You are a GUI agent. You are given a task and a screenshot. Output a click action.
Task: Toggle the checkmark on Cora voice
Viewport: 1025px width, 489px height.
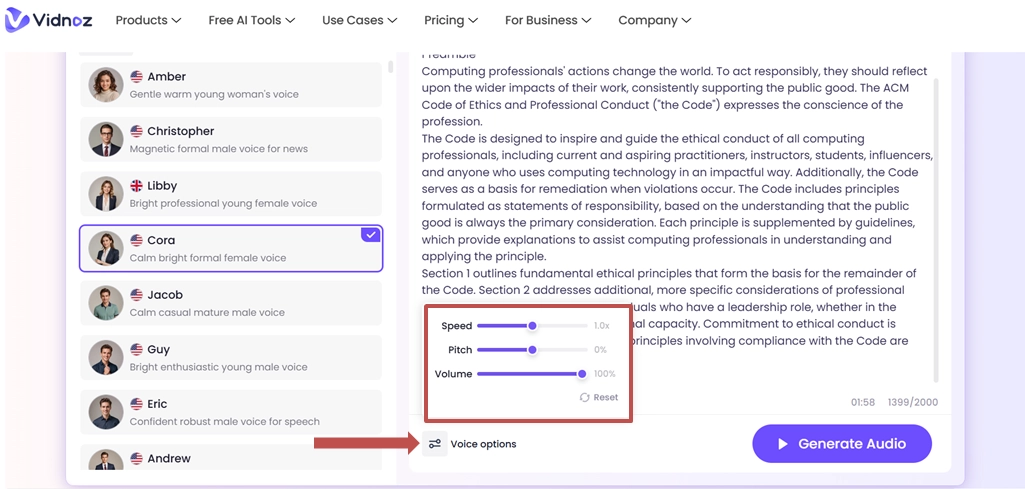(x=370, y=234)
